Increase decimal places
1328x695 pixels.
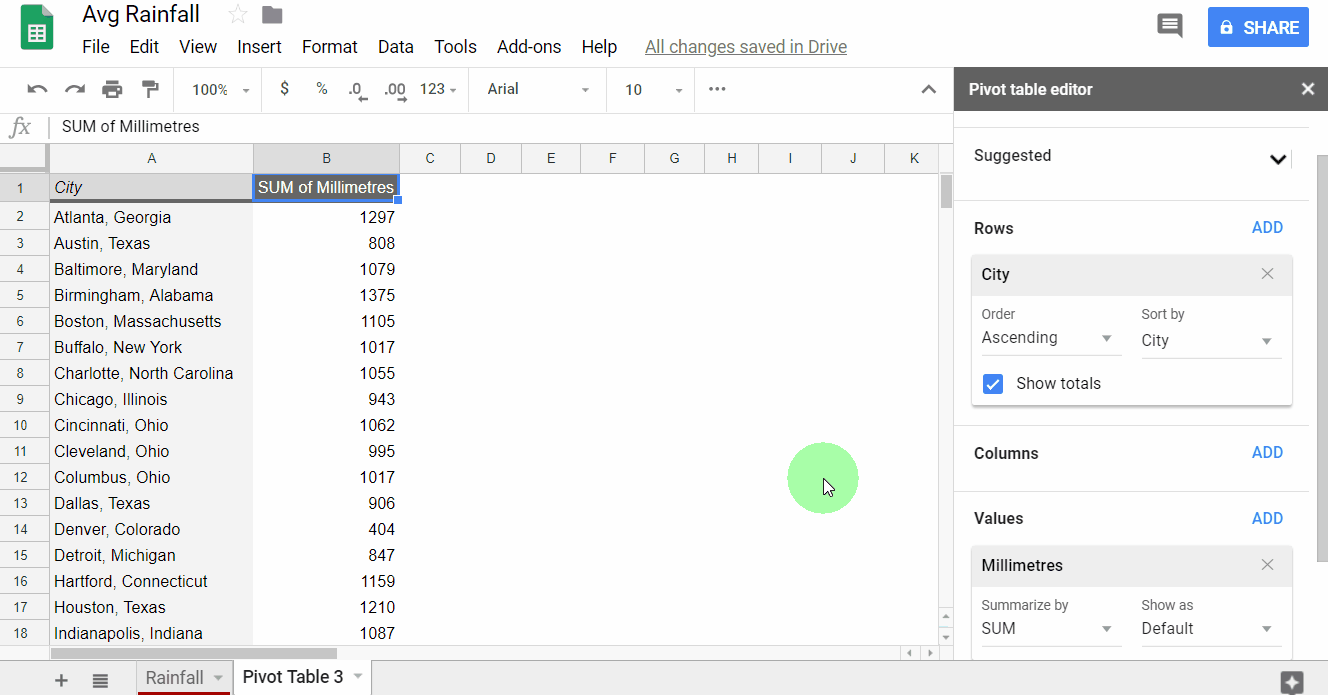[395, 90]
